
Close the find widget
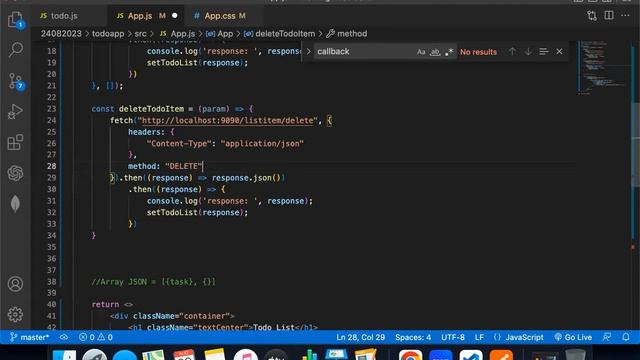click(x=559, y=51)
